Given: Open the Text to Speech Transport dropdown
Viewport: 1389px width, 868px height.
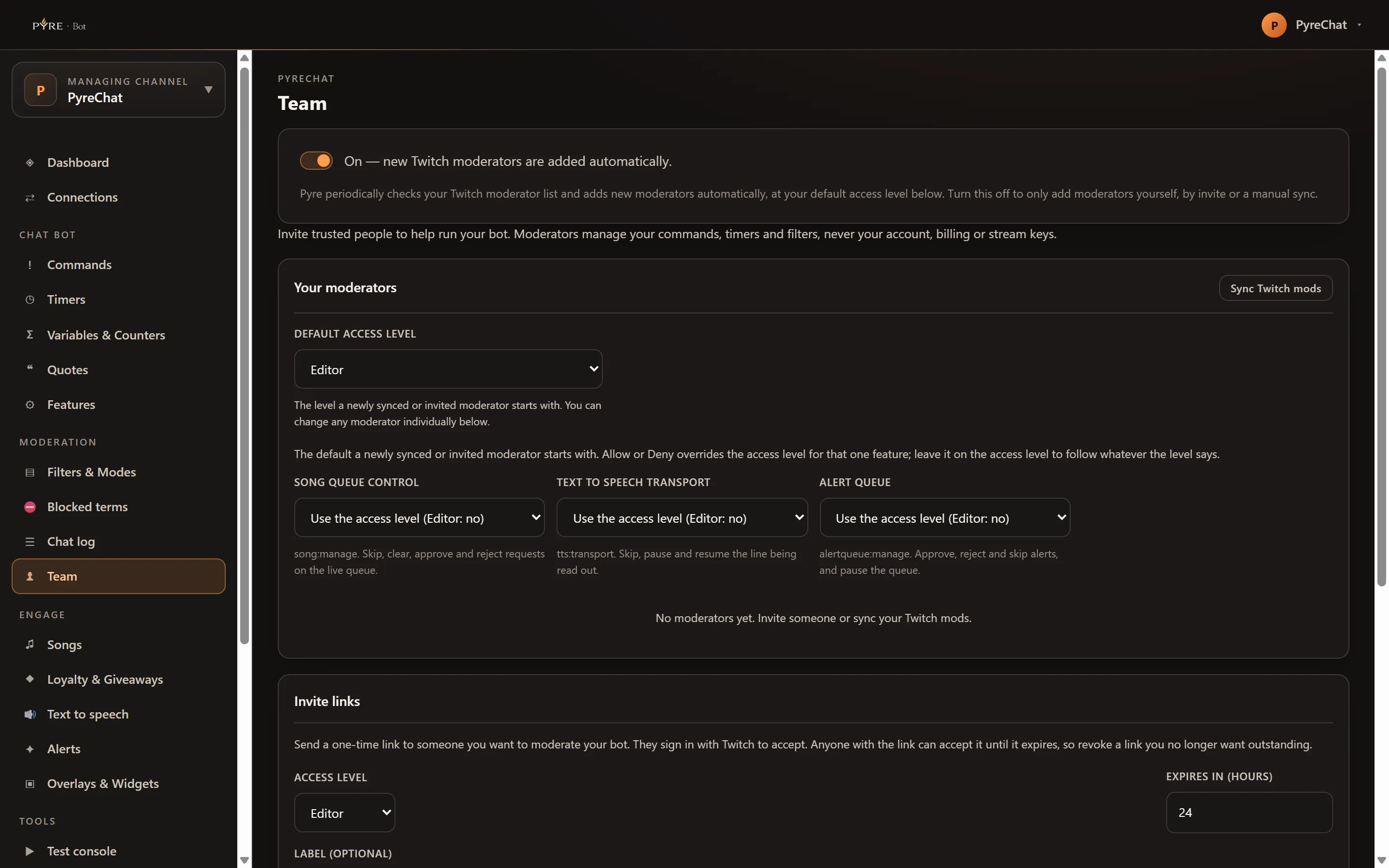Looking at the screenshot, I should (x=682, y=518).
